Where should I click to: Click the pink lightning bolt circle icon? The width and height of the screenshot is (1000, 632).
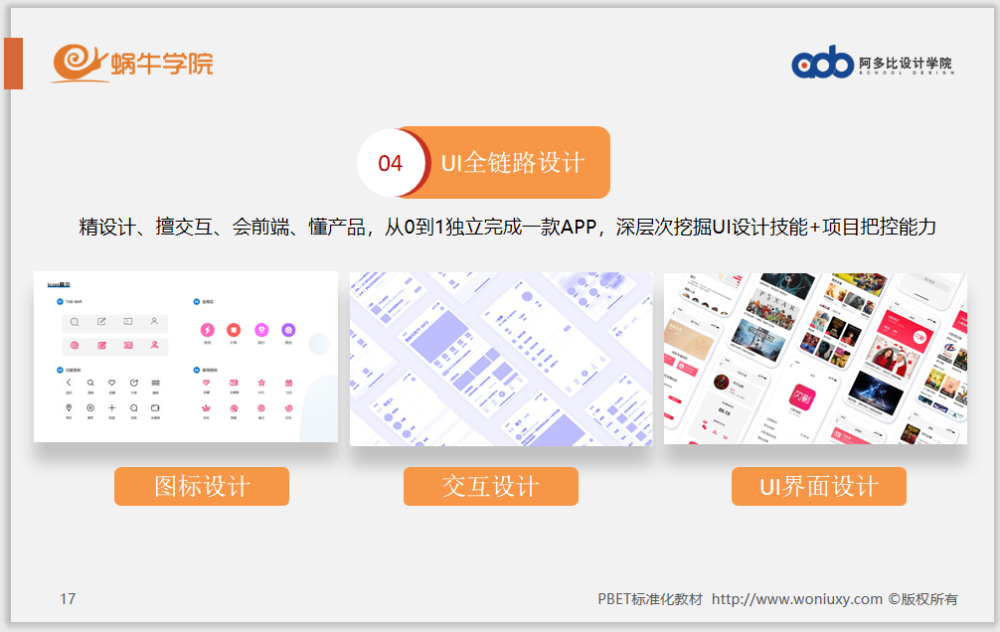tap(207, 329)
